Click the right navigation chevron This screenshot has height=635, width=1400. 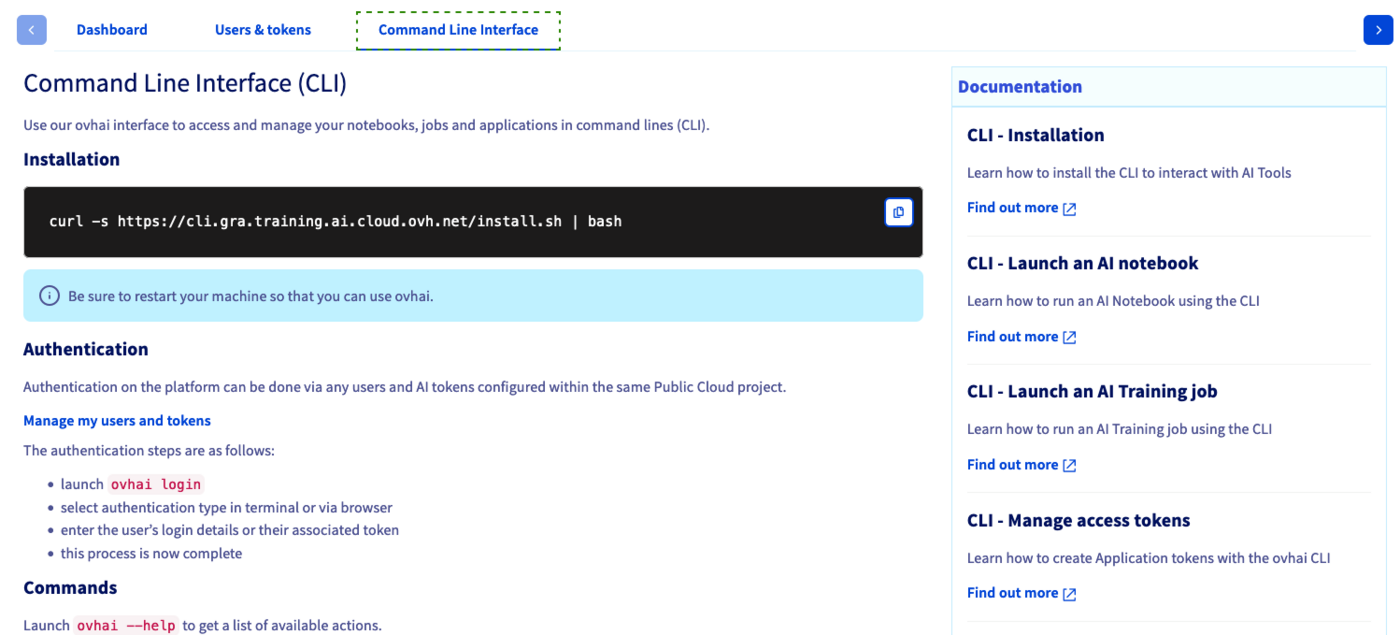(x=1377, y=29)
